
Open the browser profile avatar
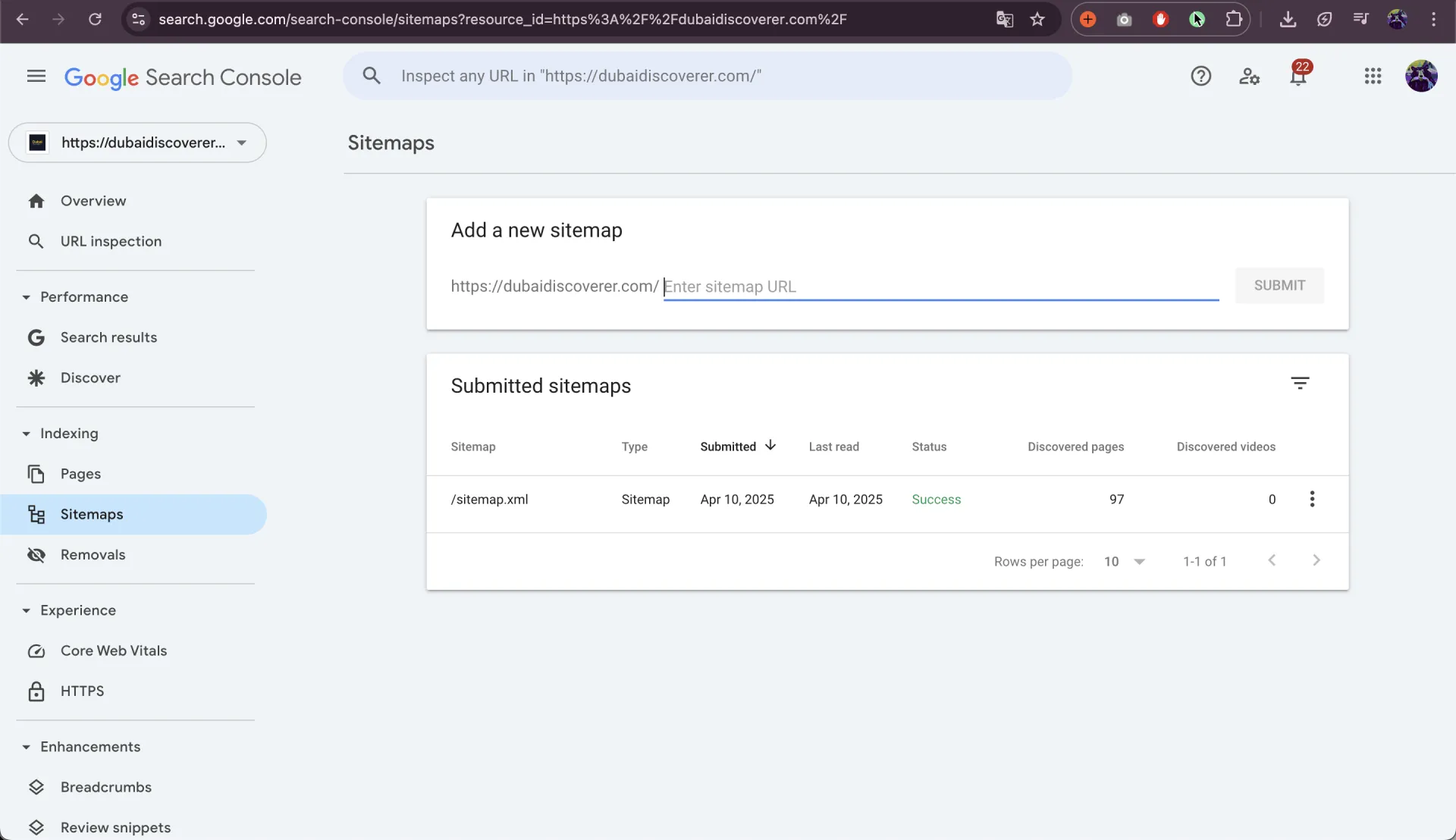point(1397,19)
